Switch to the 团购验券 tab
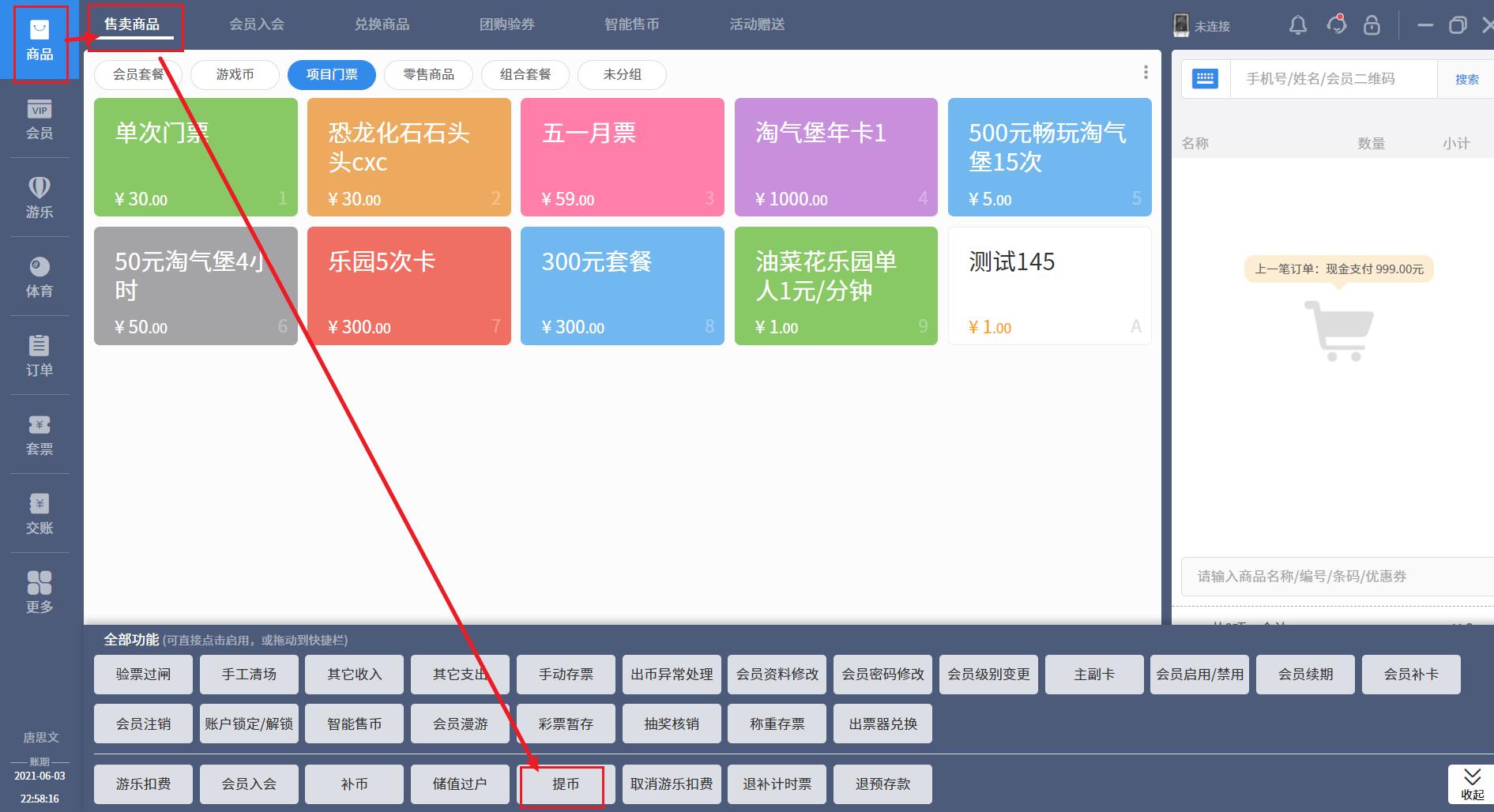The image size is (1494, 812). [x=507, y=25]
